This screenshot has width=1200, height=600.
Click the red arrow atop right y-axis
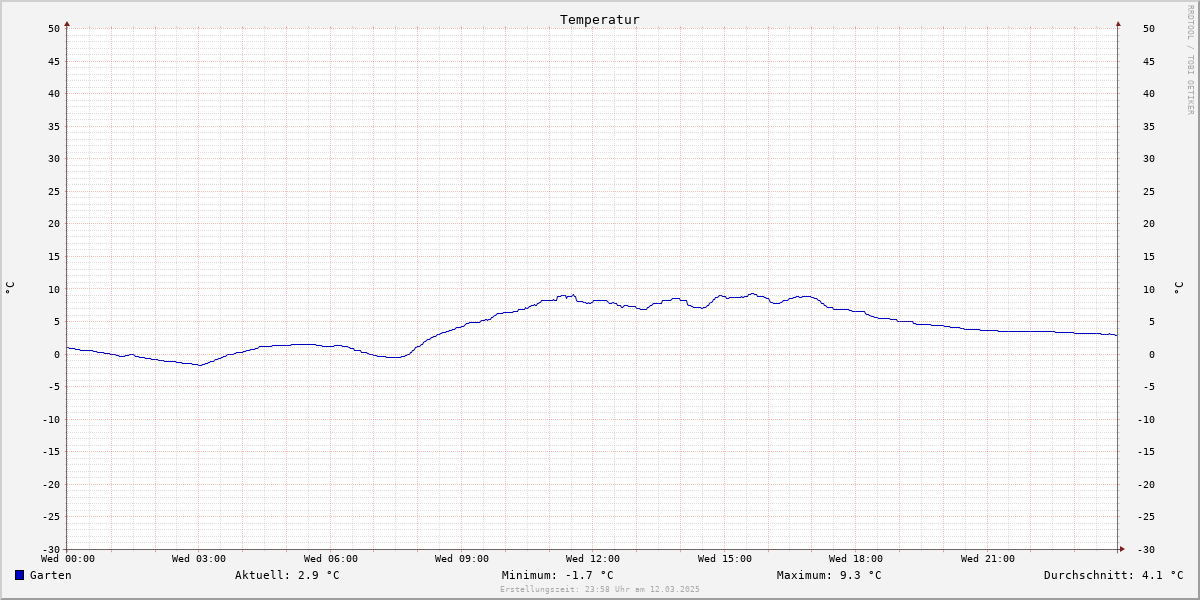pyautogui.click(x=1118, y=23)
